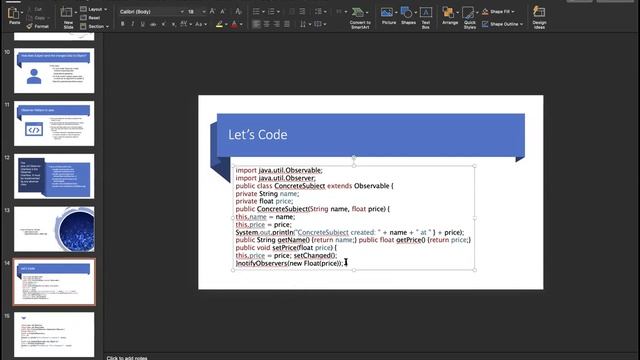Open line spacing options
The image size is (640, 360).
click(x=320, y=11)
